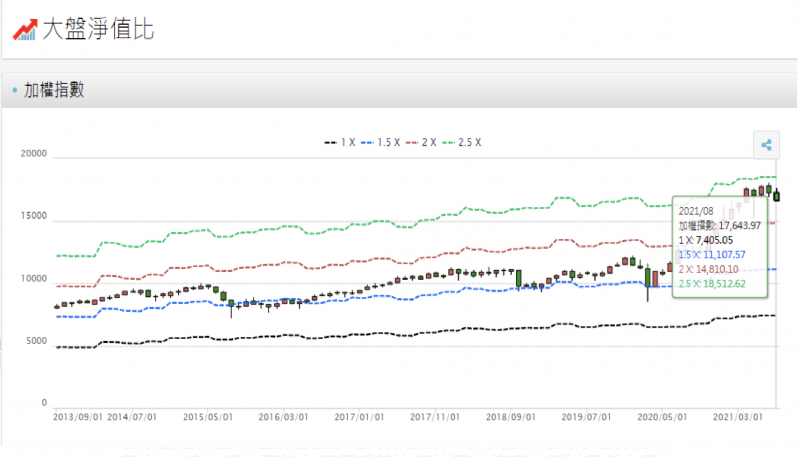Screen dimensions: 800x457
Task: Click the 15000 y-axis label
Action: 34,216
